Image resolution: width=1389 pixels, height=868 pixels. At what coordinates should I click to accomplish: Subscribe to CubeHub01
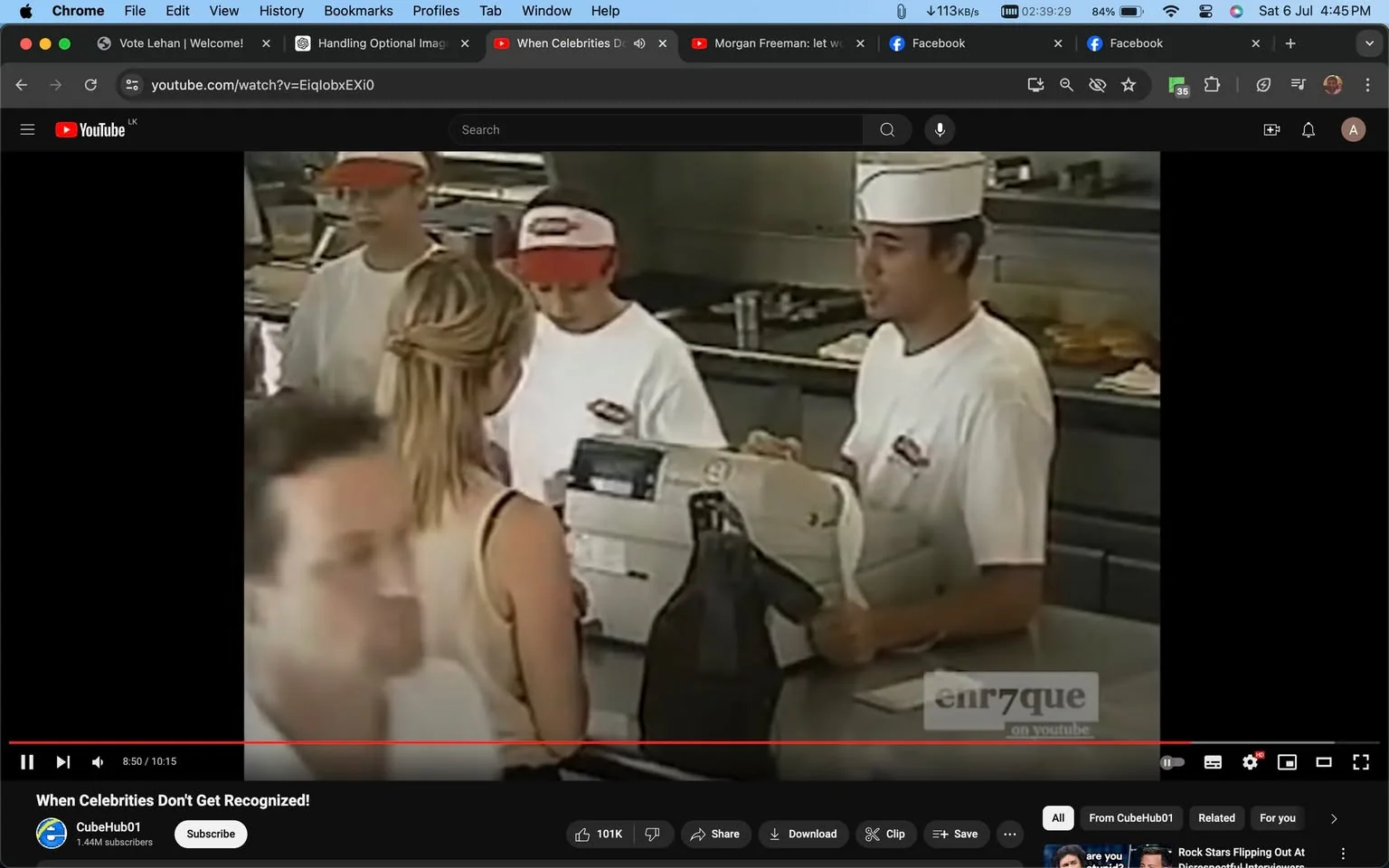coord(211,834)
